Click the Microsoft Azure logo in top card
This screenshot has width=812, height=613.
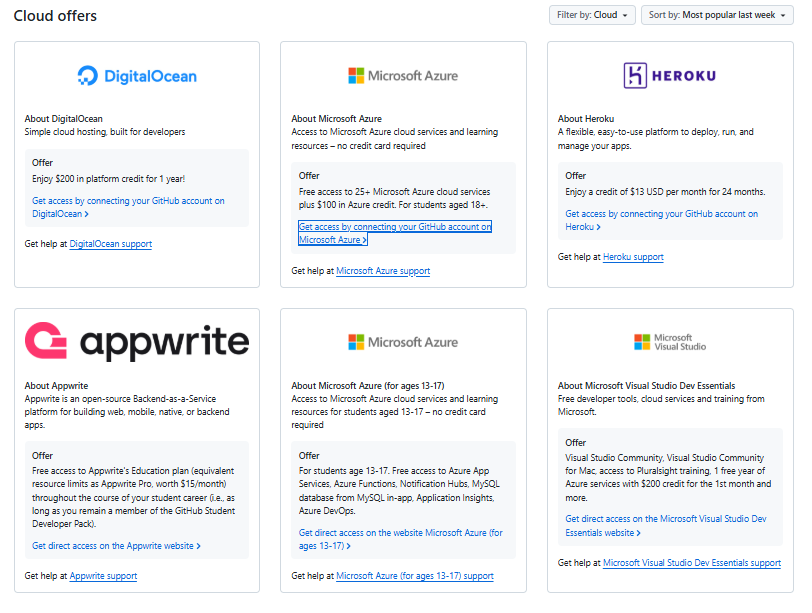click(403, 76)
